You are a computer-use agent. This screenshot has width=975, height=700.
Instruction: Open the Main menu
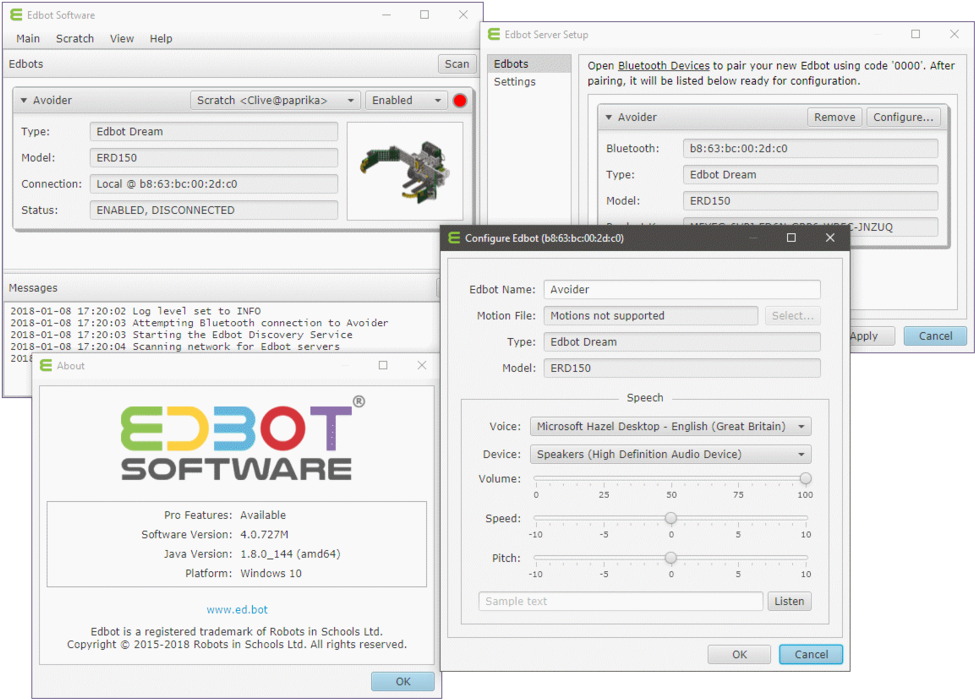(28, 39)
